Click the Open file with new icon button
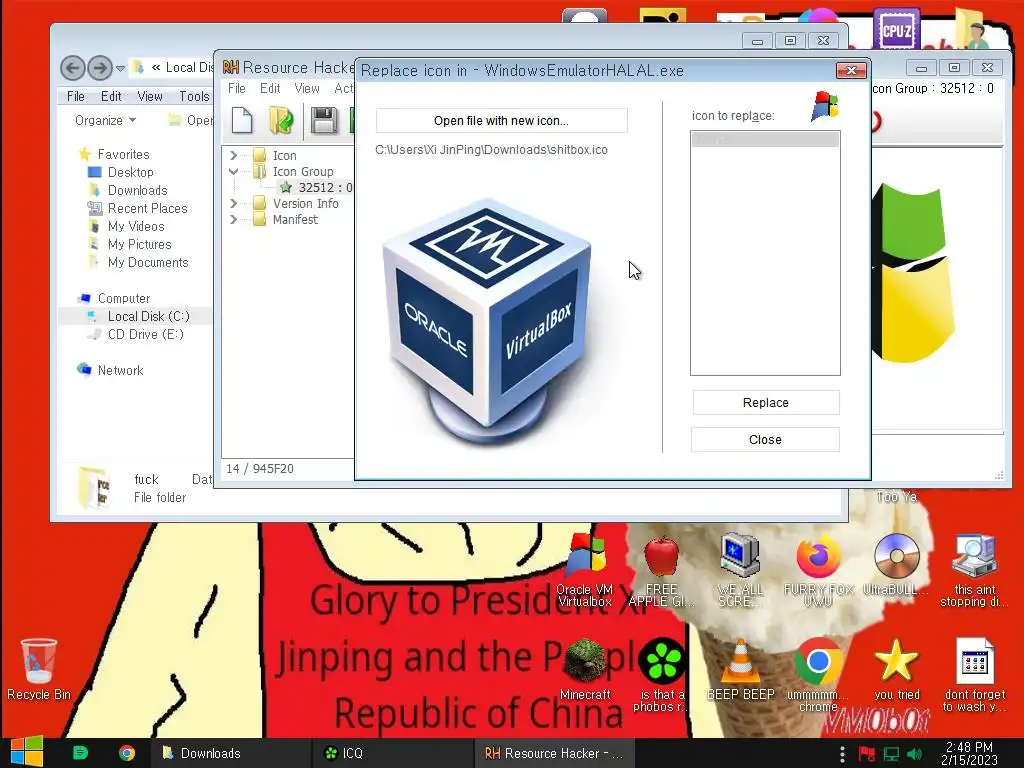The width and height of the screenshot is (1024, 768). click(502, 121)
